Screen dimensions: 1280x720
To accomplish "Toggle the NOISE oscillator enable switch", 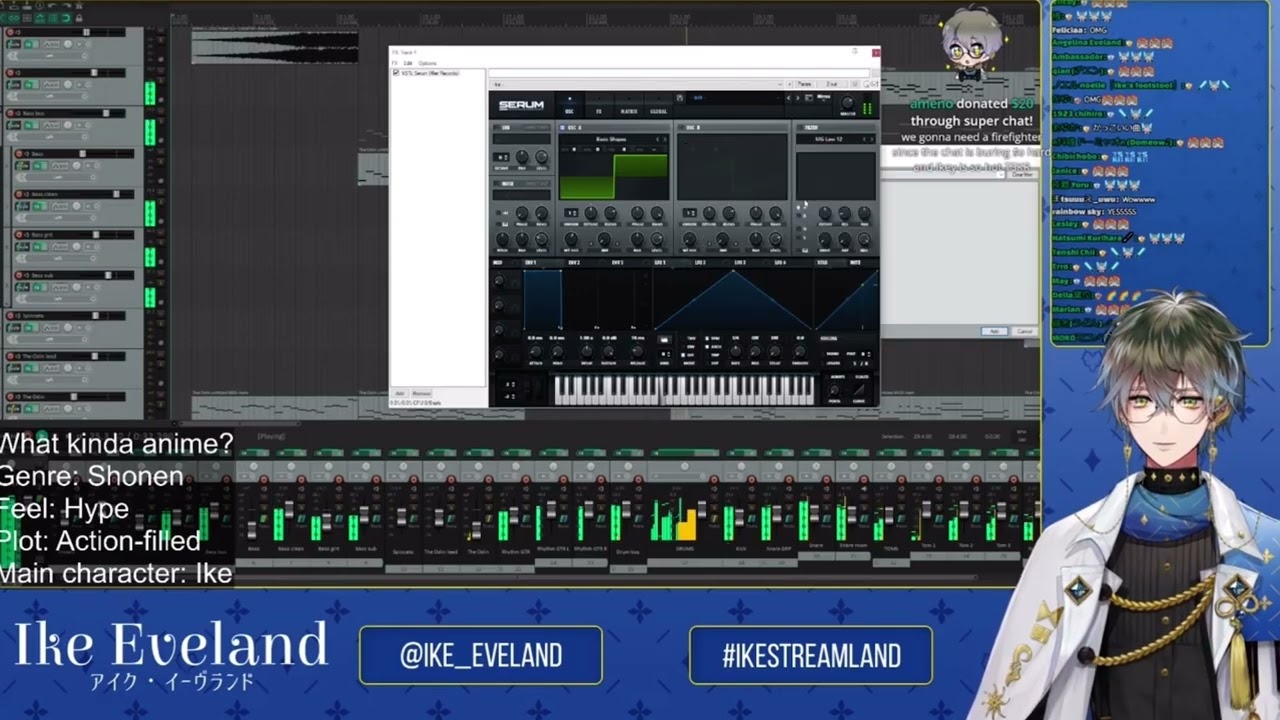I will pyautogui.click(x=496, y=184).
